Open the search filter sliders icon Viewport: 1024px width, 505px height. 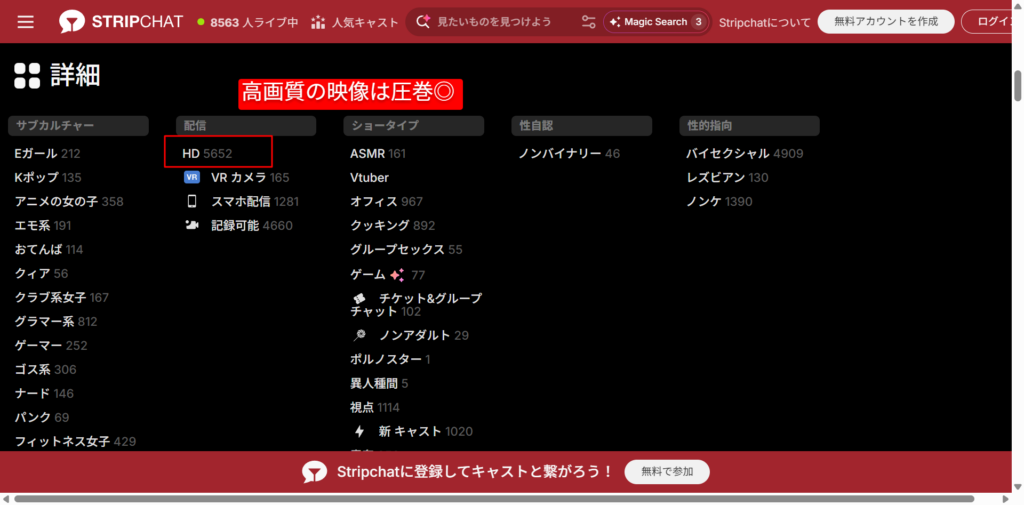tap(588, 22)
